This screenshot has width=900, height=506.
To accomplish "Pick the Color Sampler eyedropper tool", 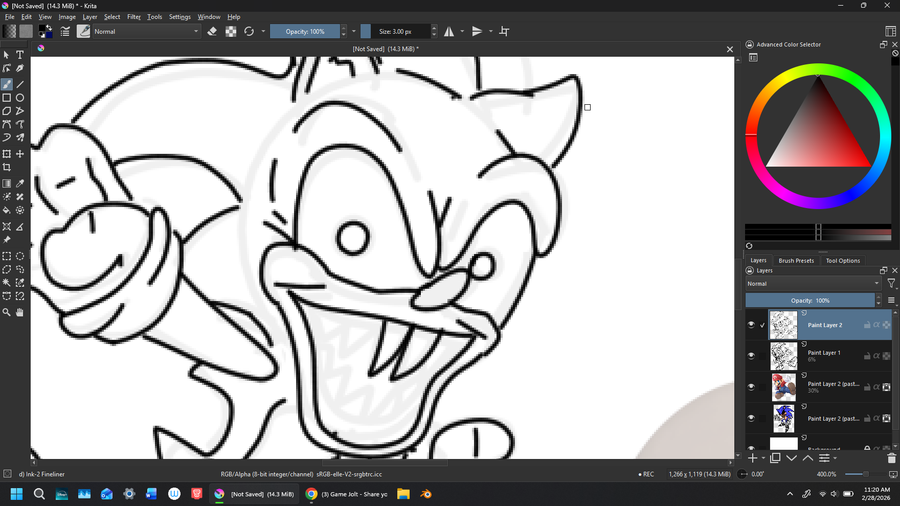I will pos(20,184).
